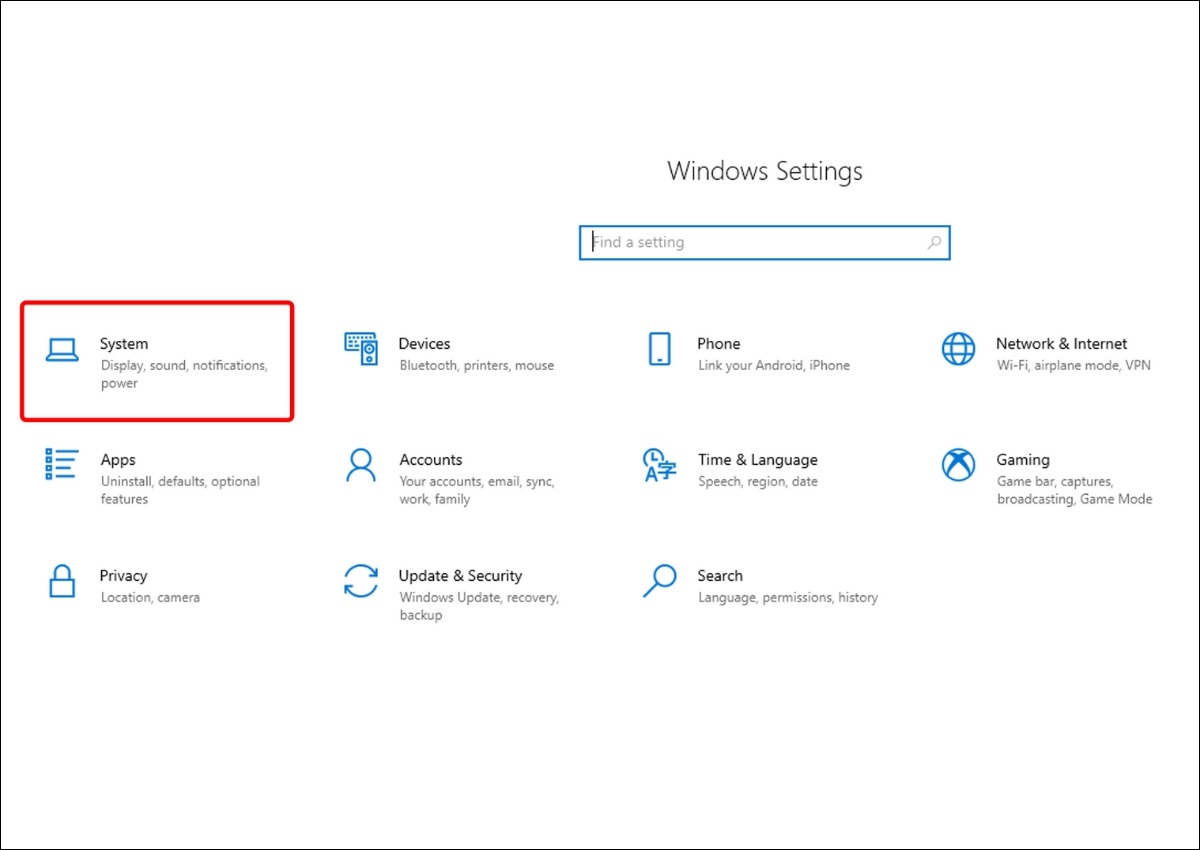Click 'Game bar, captures, broadcasting, Game Mode' text
The image size is (1200, 850).
pos(1075,490)
